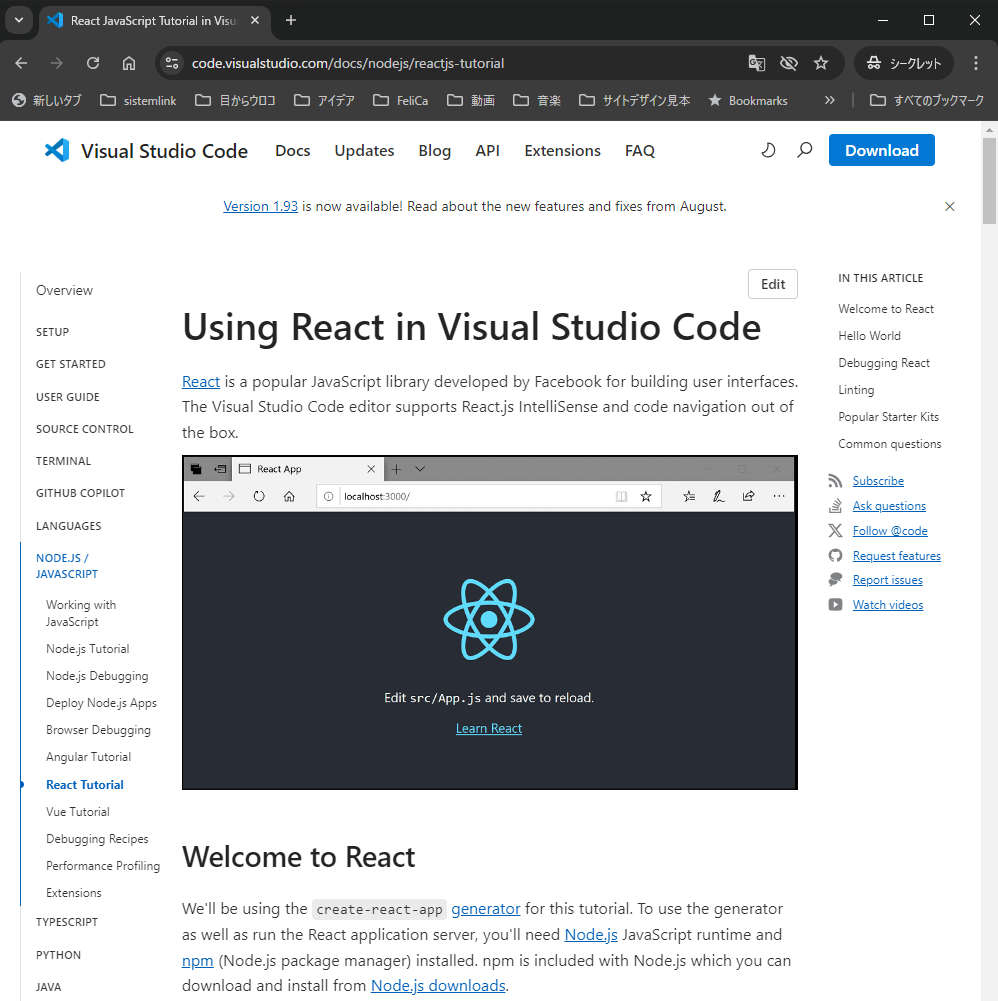The width and height of the screenshot is (998, 1001).
Task: Bookmark this page via the star
Action: (x=821, y=62)
